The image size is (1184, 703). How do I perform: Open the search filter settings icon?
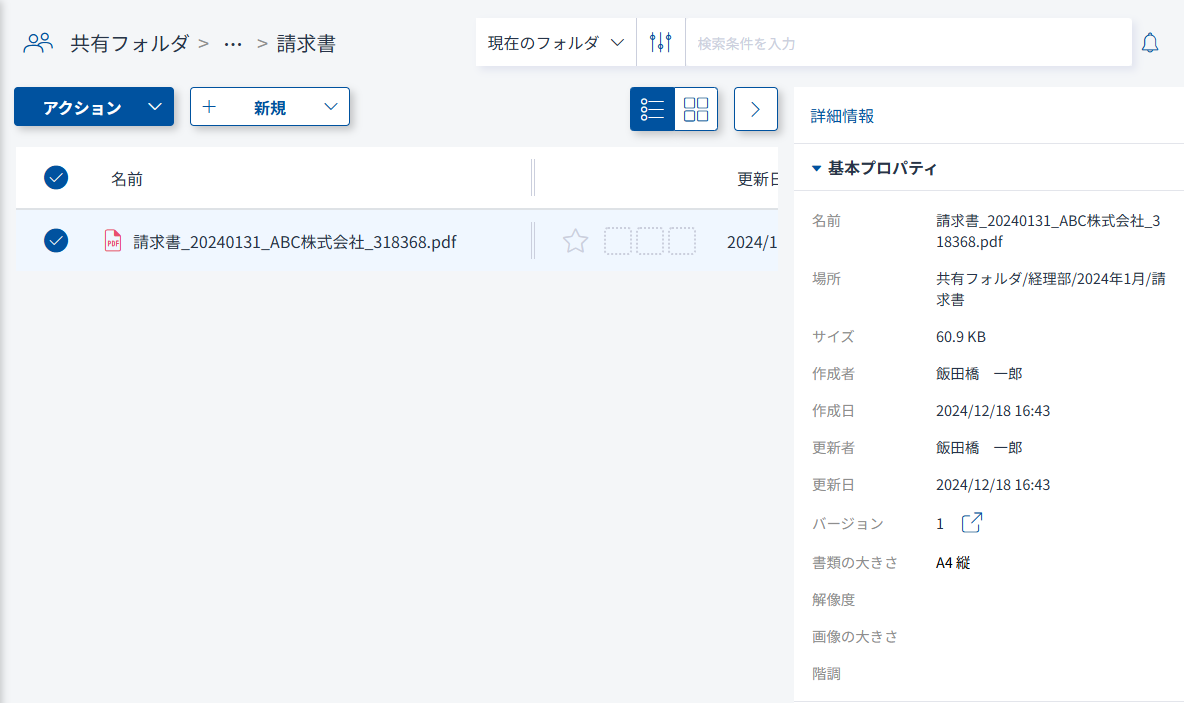[x=660, y=43]
